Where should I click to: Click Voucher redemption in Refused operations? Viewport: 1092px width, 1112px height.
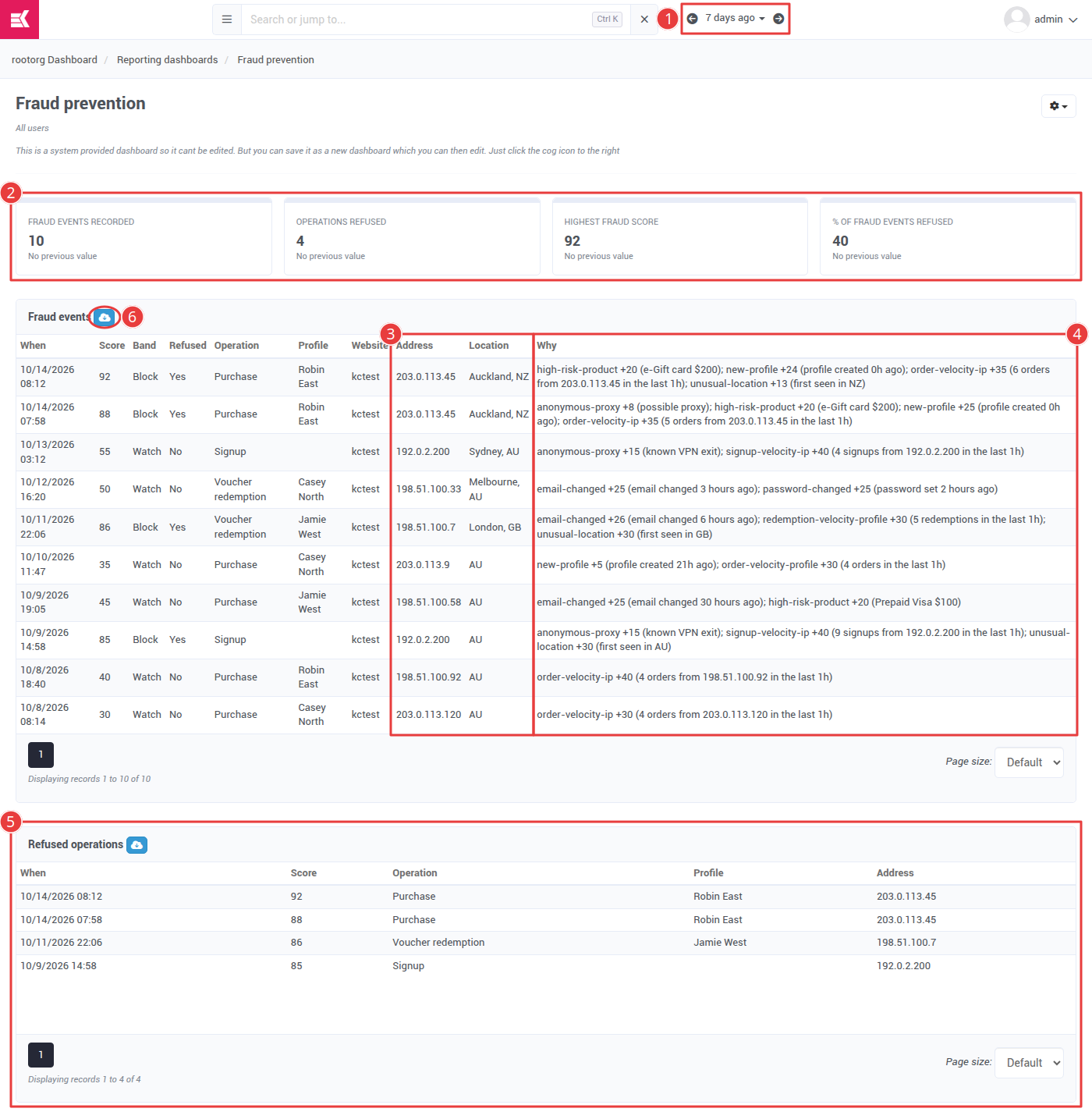click(438, 943)
